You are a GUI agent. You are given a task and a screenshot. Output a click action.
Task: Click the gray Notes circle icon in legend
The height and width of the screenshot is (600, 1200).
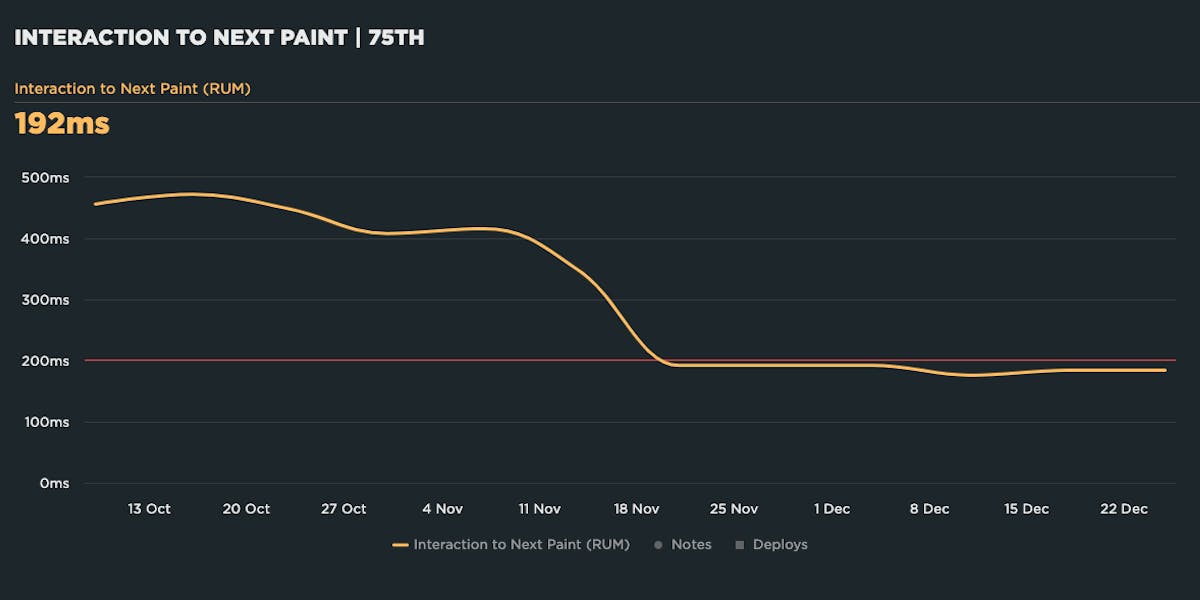pyautogui.click(x=657, y=545)
